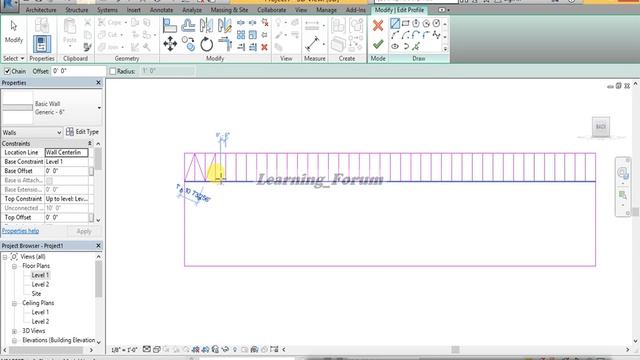This screenshot has height=360, width=640.
Task: Expand the 3D Views node
Action: click(x=14, y=331)
